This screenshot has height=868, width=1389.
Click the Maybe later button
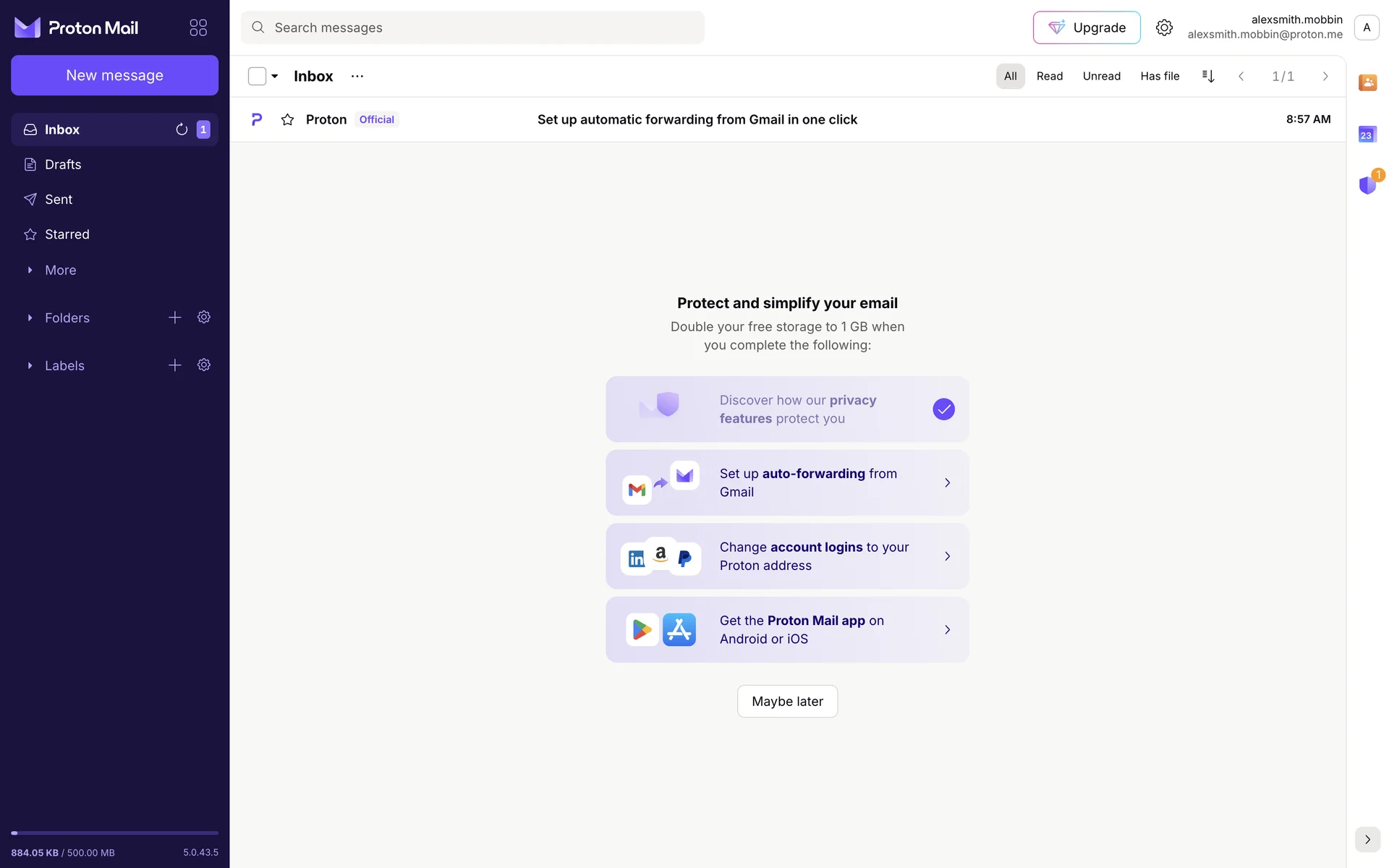point(787,701)
